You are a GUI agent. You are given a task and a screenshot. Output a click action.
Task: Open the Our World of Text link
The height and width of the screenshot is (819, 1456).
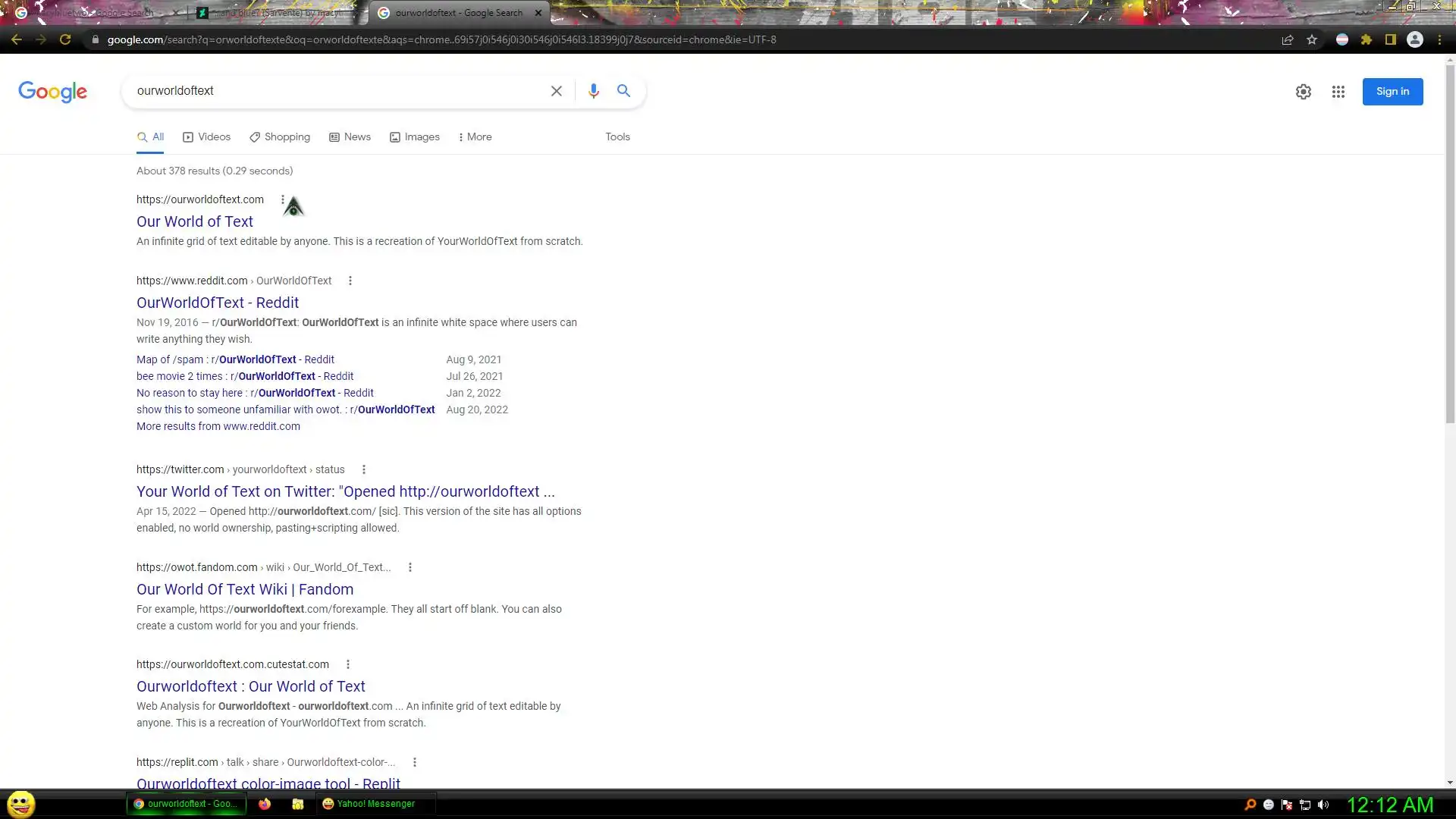tap(195, 221)
